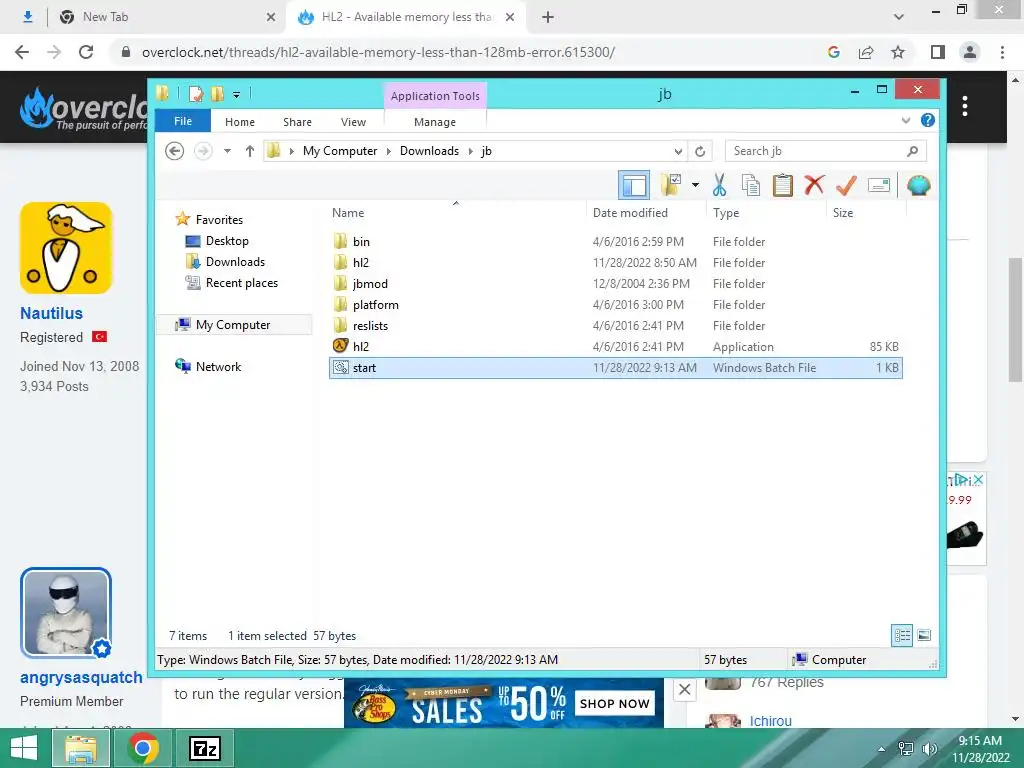Click Chrome reload page button

(86, 52)
